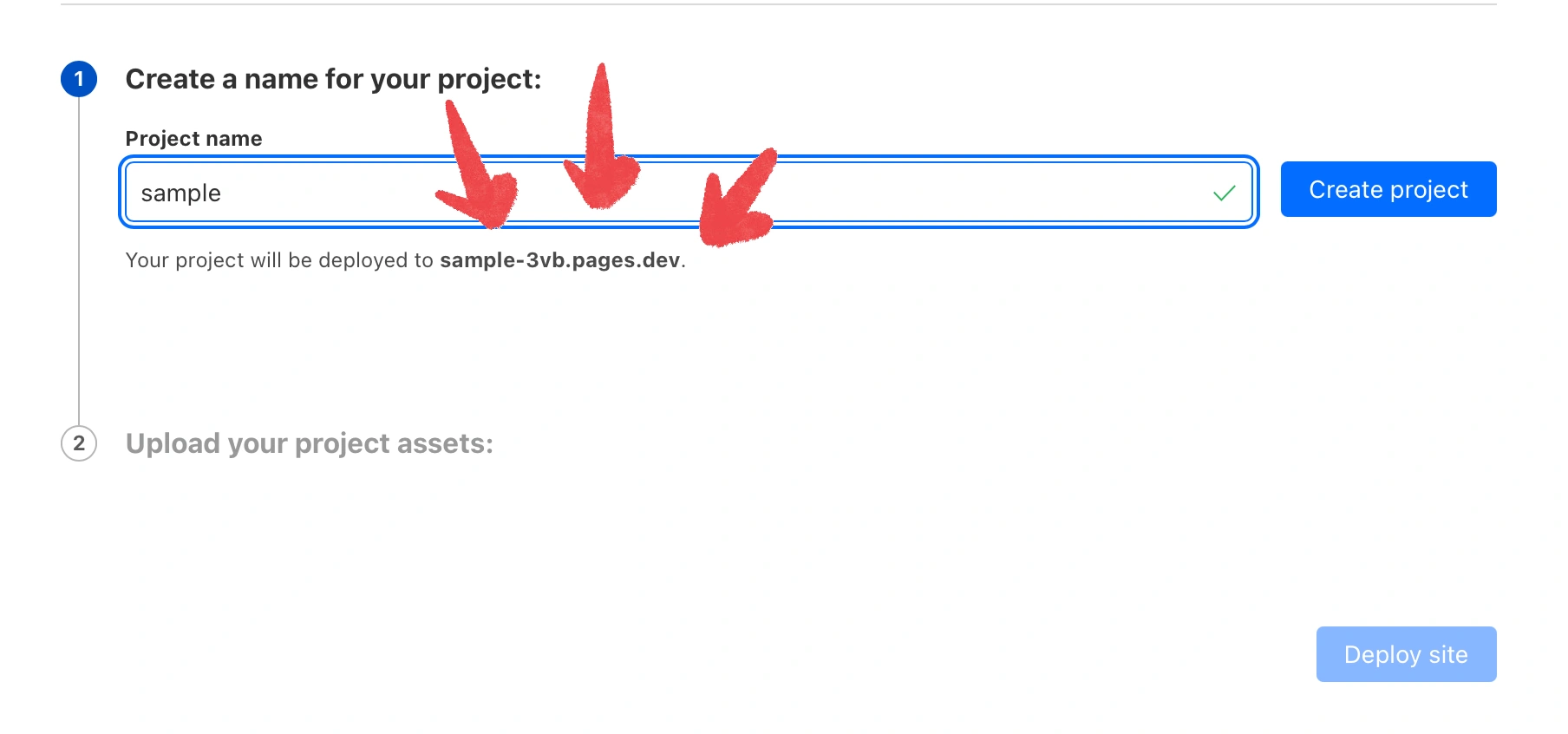
Task: Click the blue step 1 circle
Action: pyautogui.click(x=79, y=79)
